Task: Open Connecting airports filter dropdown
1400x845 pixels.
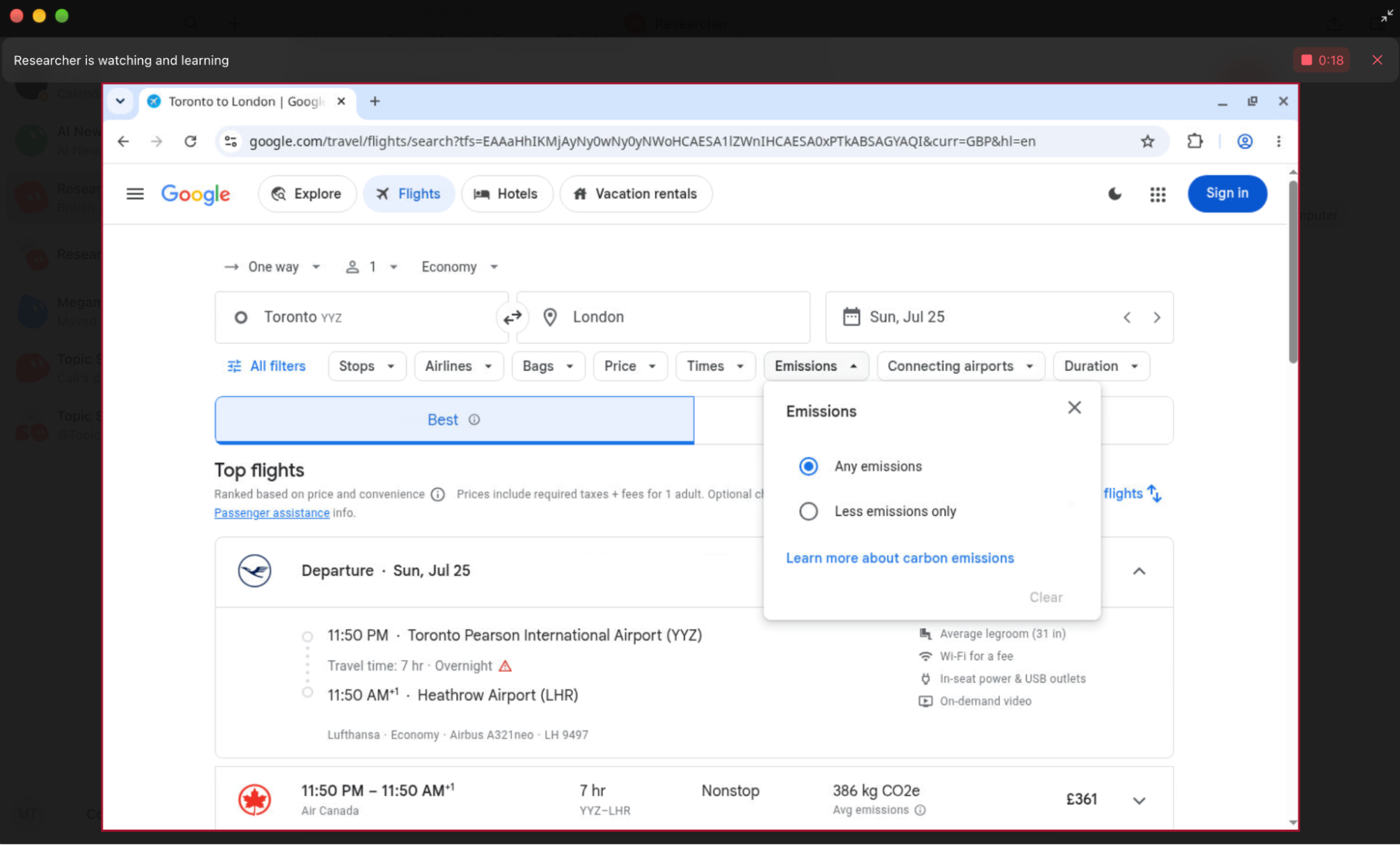Action: pyautogui.click(x=960, y=366)
